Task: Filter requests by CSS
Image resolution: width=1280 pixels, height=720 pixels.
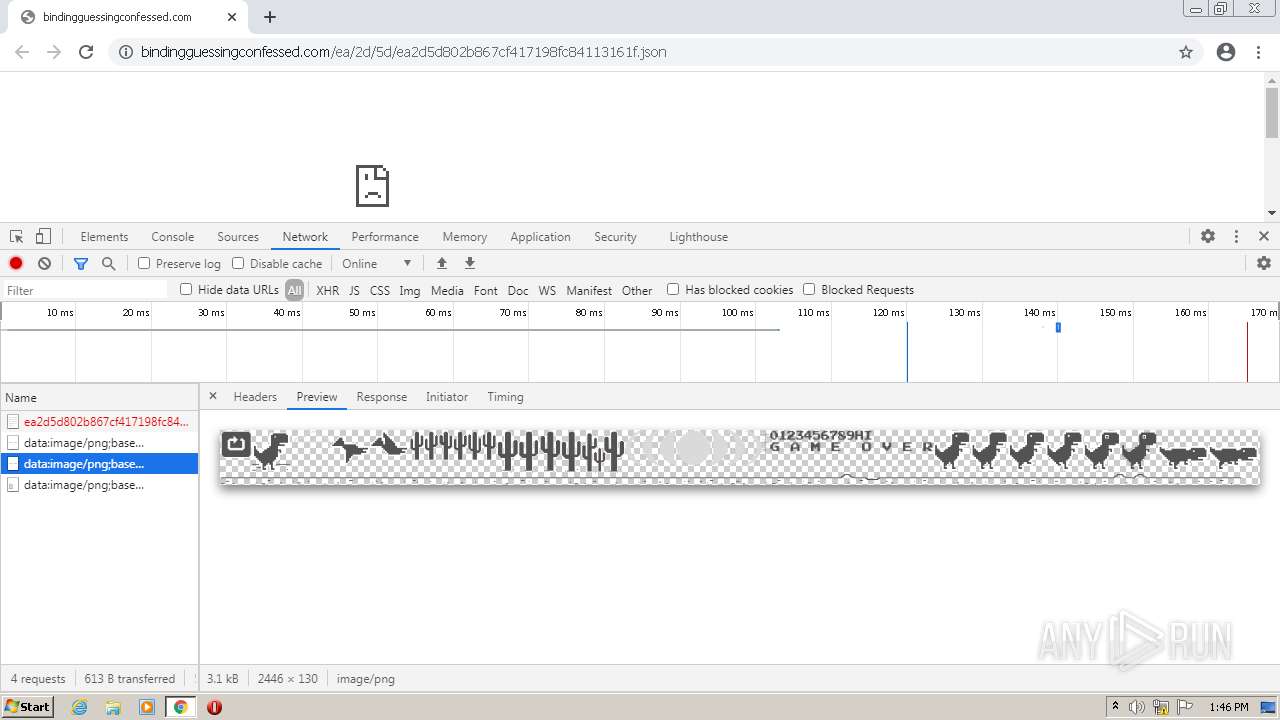Action: pyautogui.click(x=380, y=290)
